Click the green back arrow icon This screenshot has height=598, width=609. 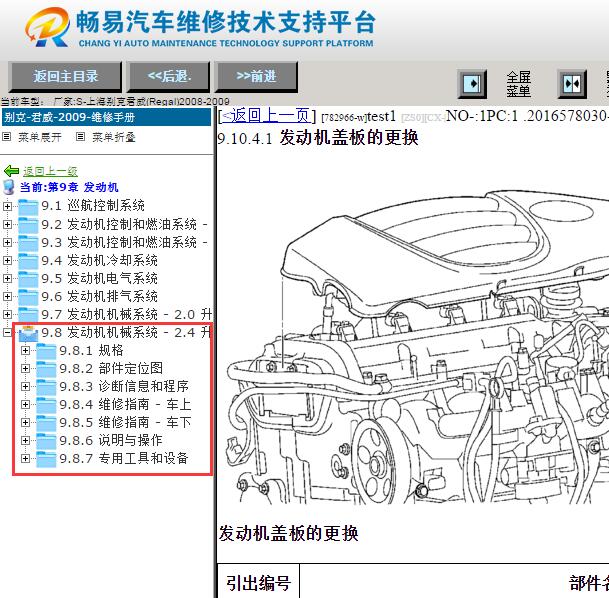coord(11,171)
